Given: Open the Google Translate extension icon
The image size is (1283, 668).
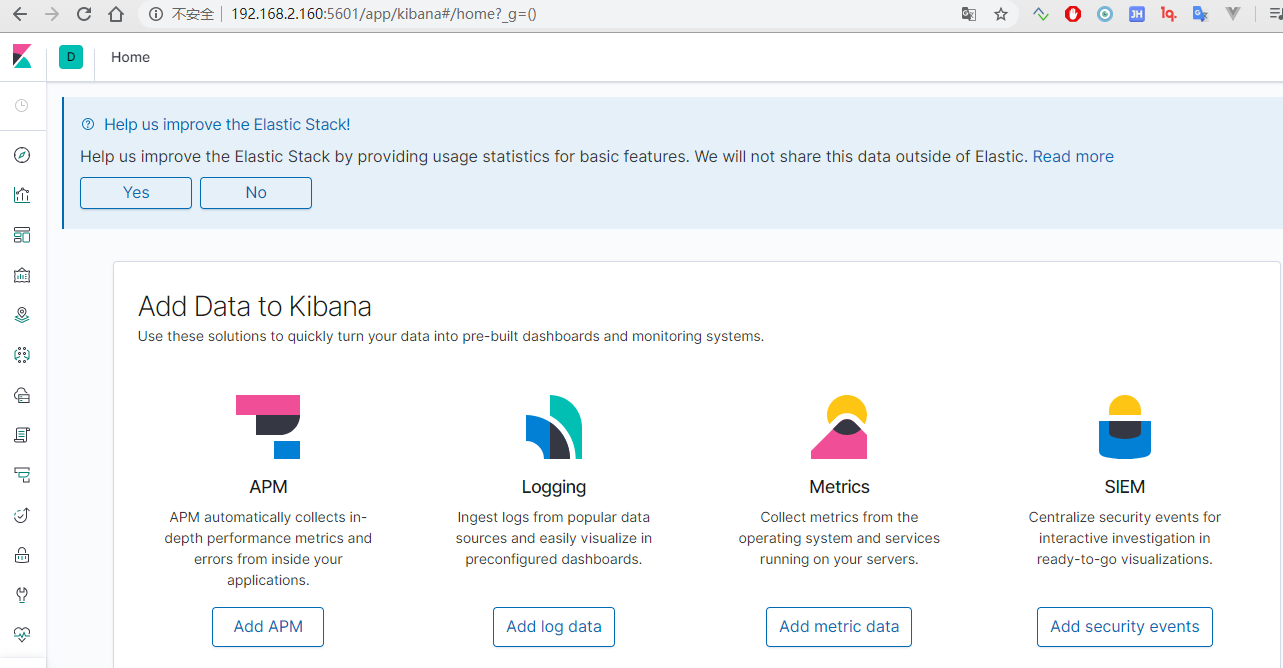Looking at the screenshot, I should coord(1201,15).
